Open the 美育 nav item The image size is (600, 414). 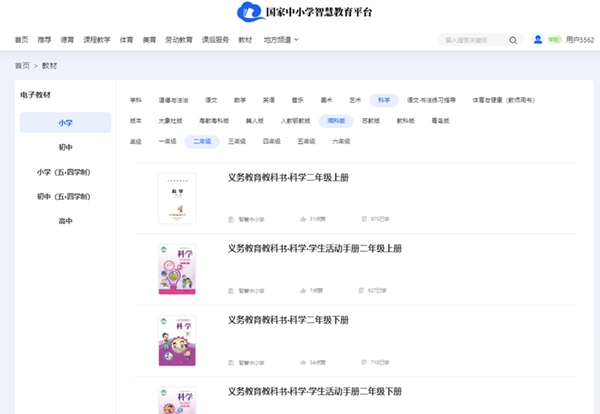[149, 40]
